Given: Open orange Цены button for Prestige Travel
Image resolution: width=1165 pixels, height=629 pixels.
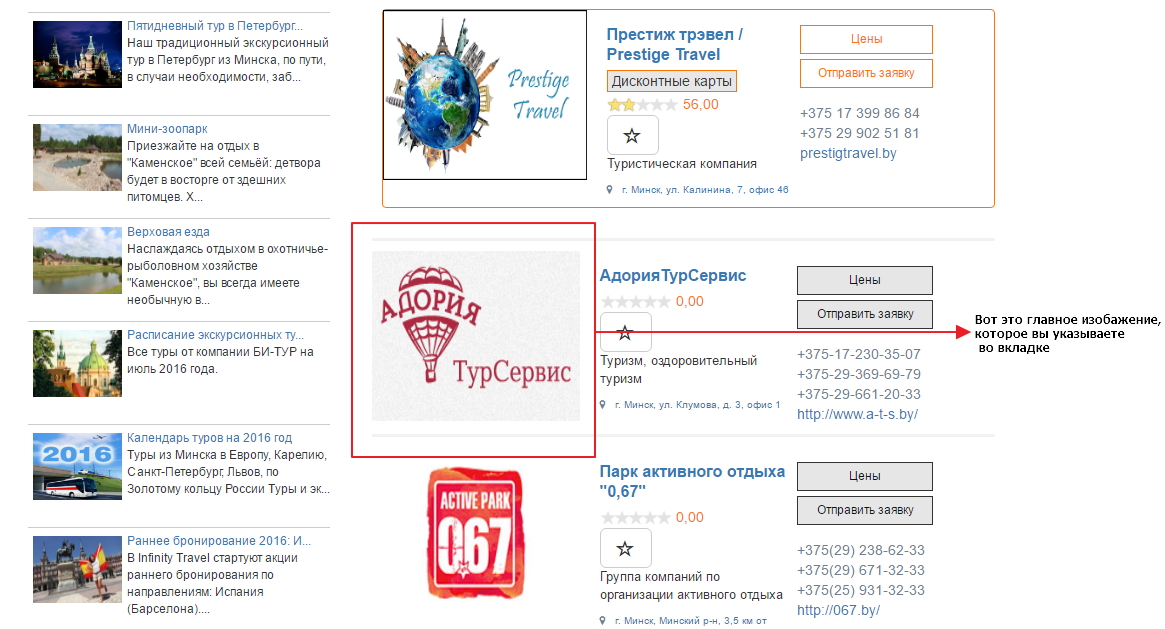Looking at the screenshot, I should [866, 39].
